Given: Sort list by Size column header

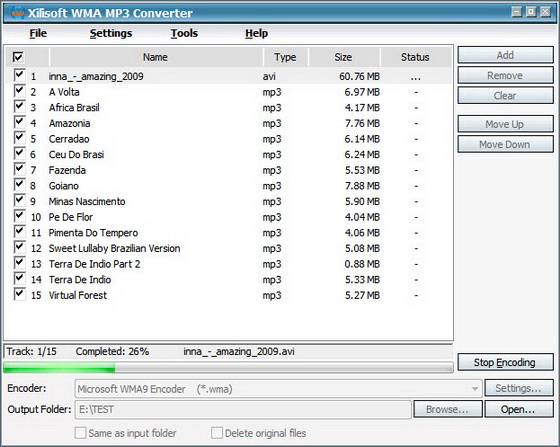Looking at the screenshot, I should [344, 57].
